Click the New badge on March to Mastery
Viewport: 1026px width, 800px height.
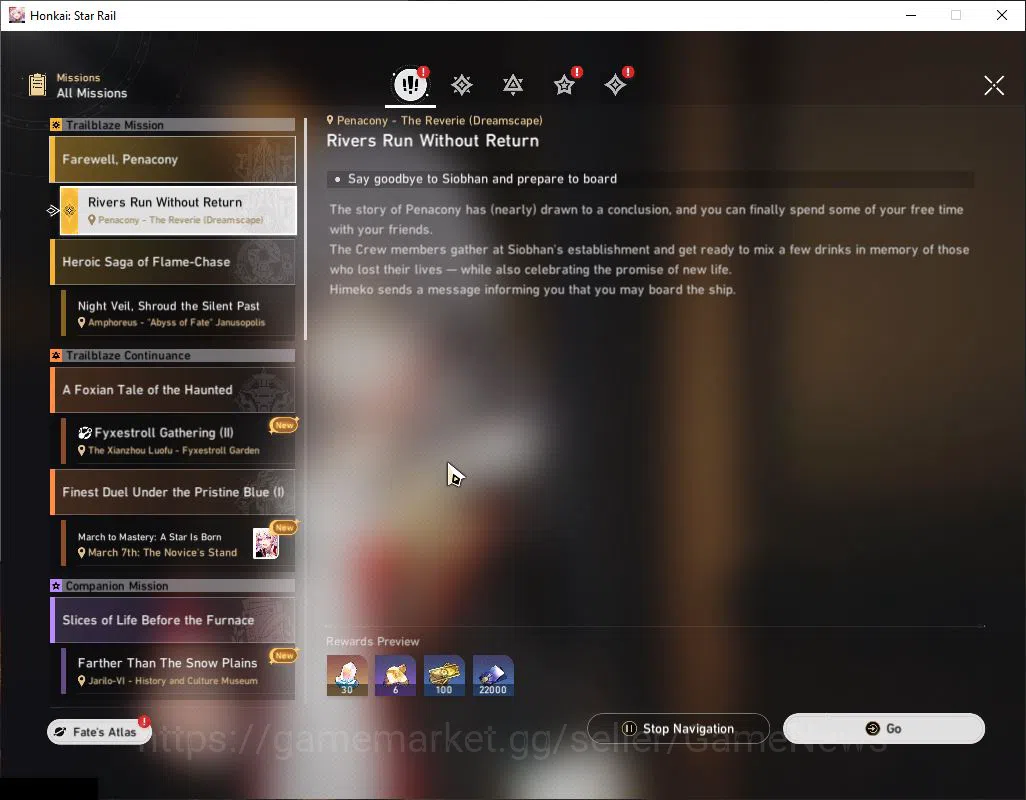pos(284,527)
